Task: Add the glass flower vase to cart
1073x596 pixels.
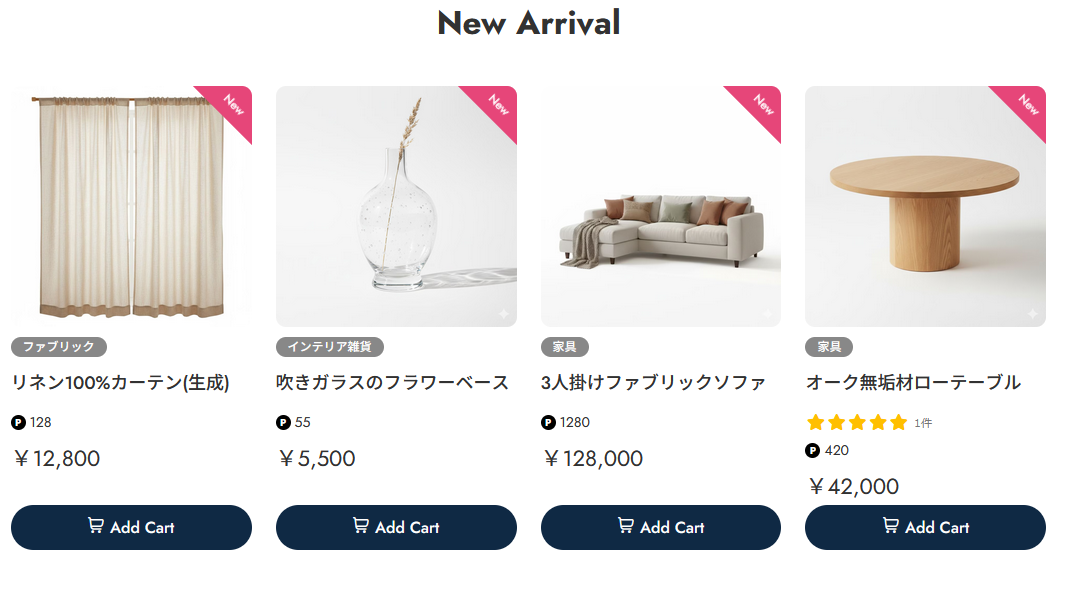Action: pyautogui.click(x=396, y=527)
